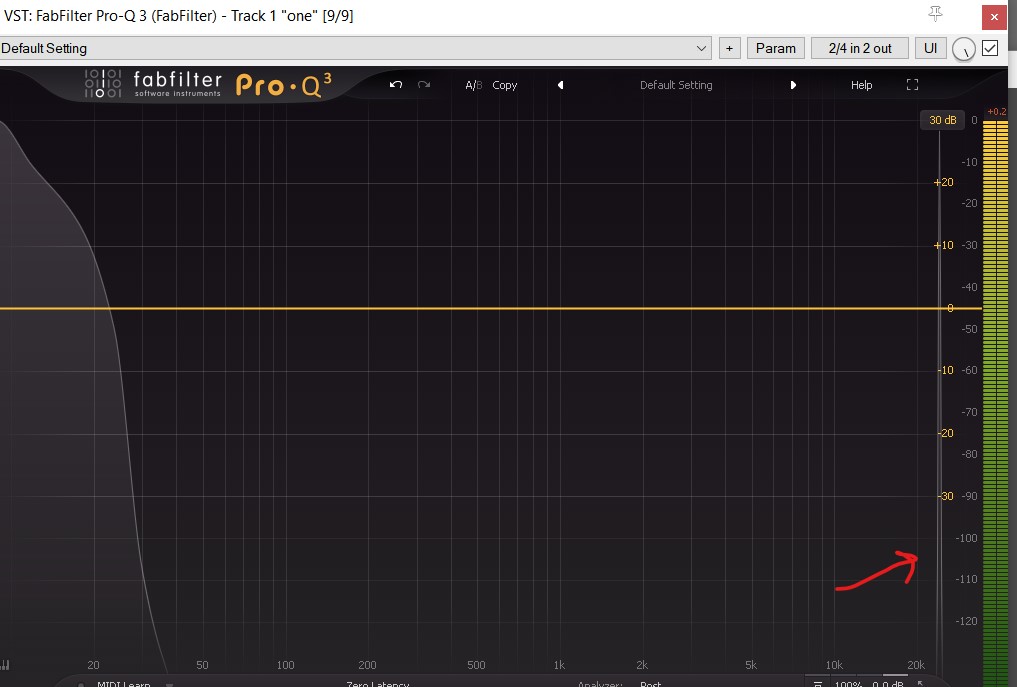Click the 1k frequency label
This screenshot has width=1017, height=687.
click(x=559, y=665)
